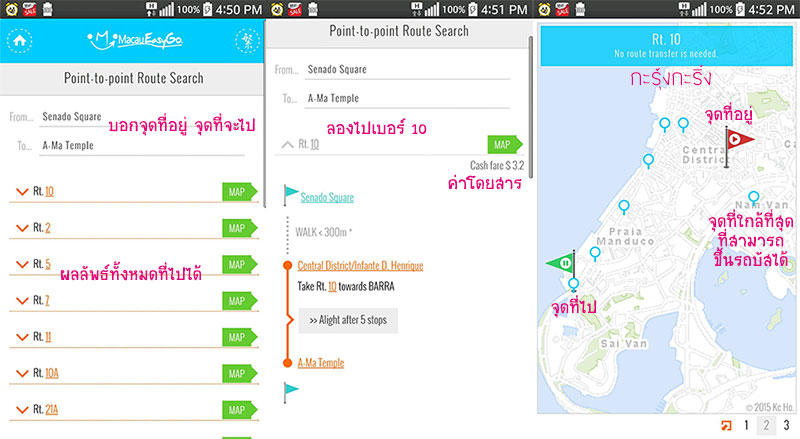
Task: Open MAP for Rt. 10 in results list
Action: pyautogui.click(x=240, y=192)
